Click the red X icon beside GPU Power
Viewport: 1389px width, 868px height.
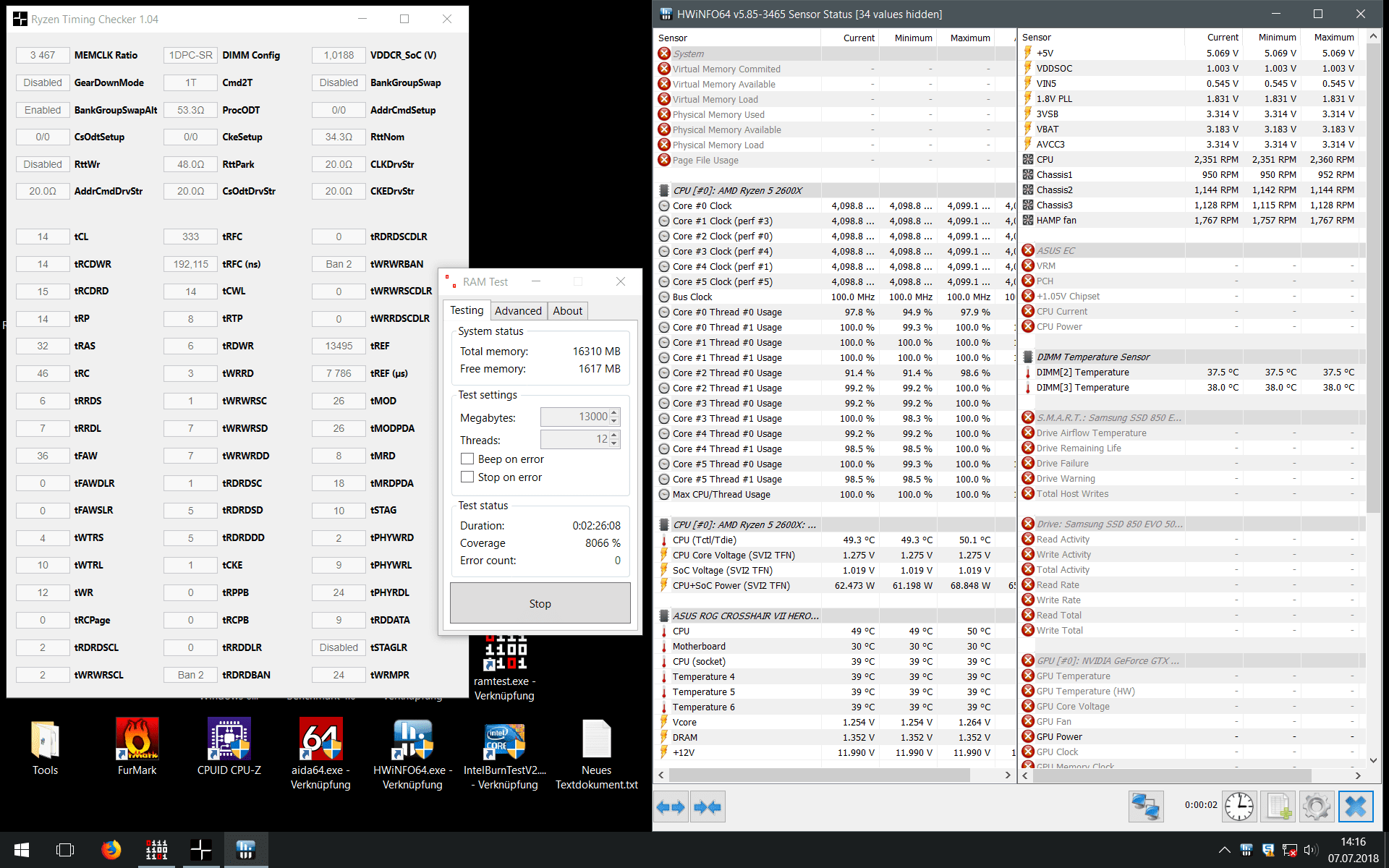1028,736
